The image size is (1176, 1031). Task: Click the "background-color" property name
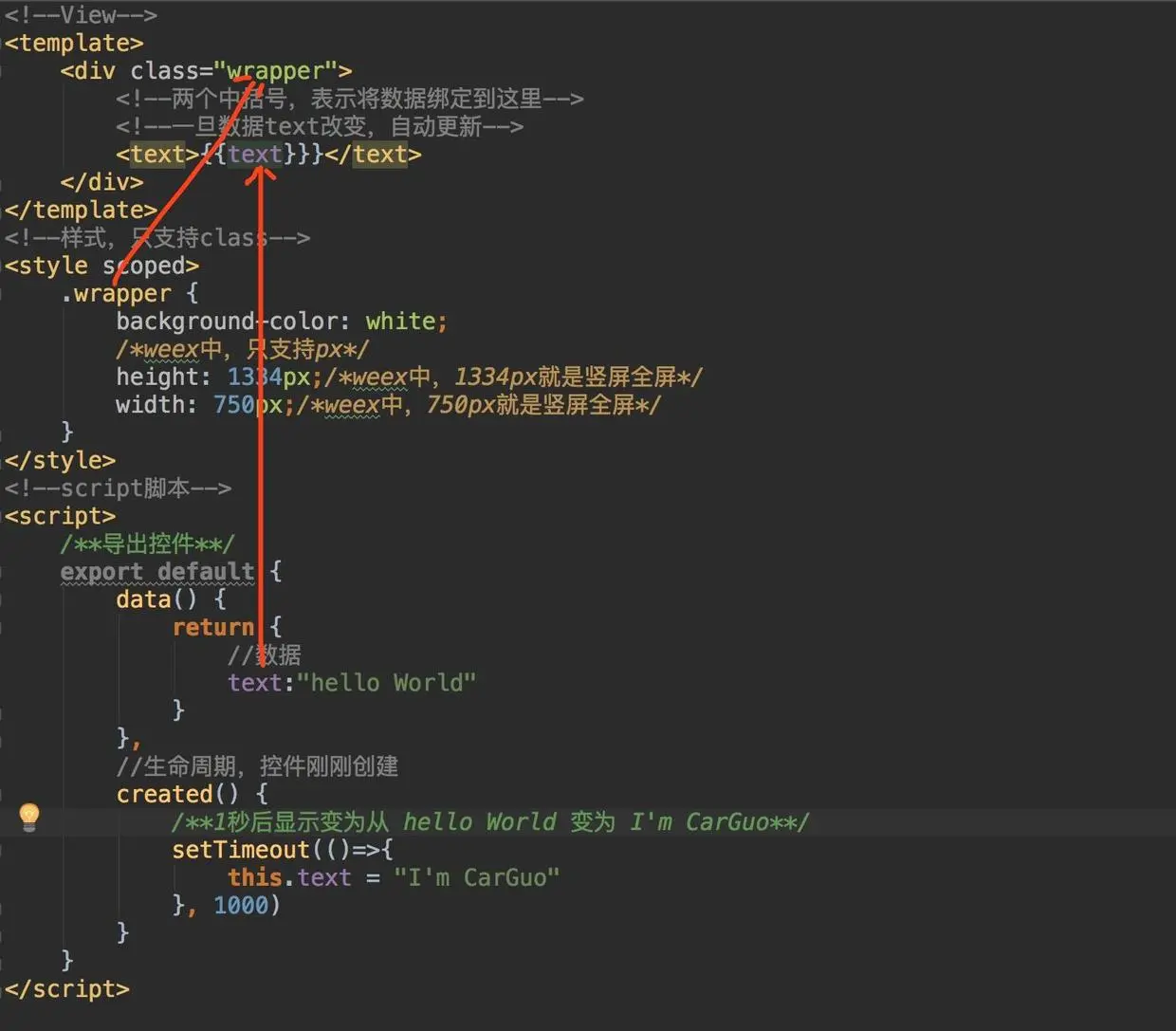tap(226, 321)
